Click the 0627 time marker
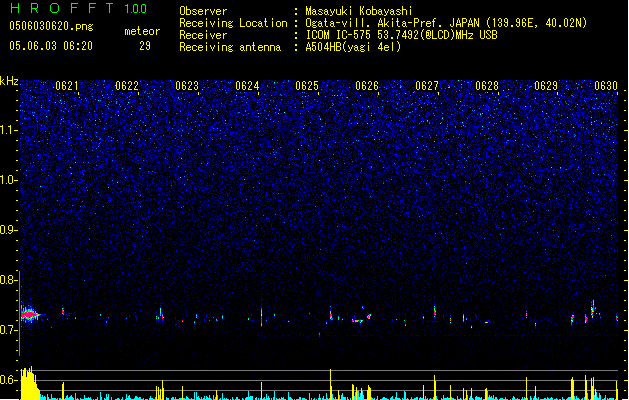Screen dimensions: 629x400 427,86
